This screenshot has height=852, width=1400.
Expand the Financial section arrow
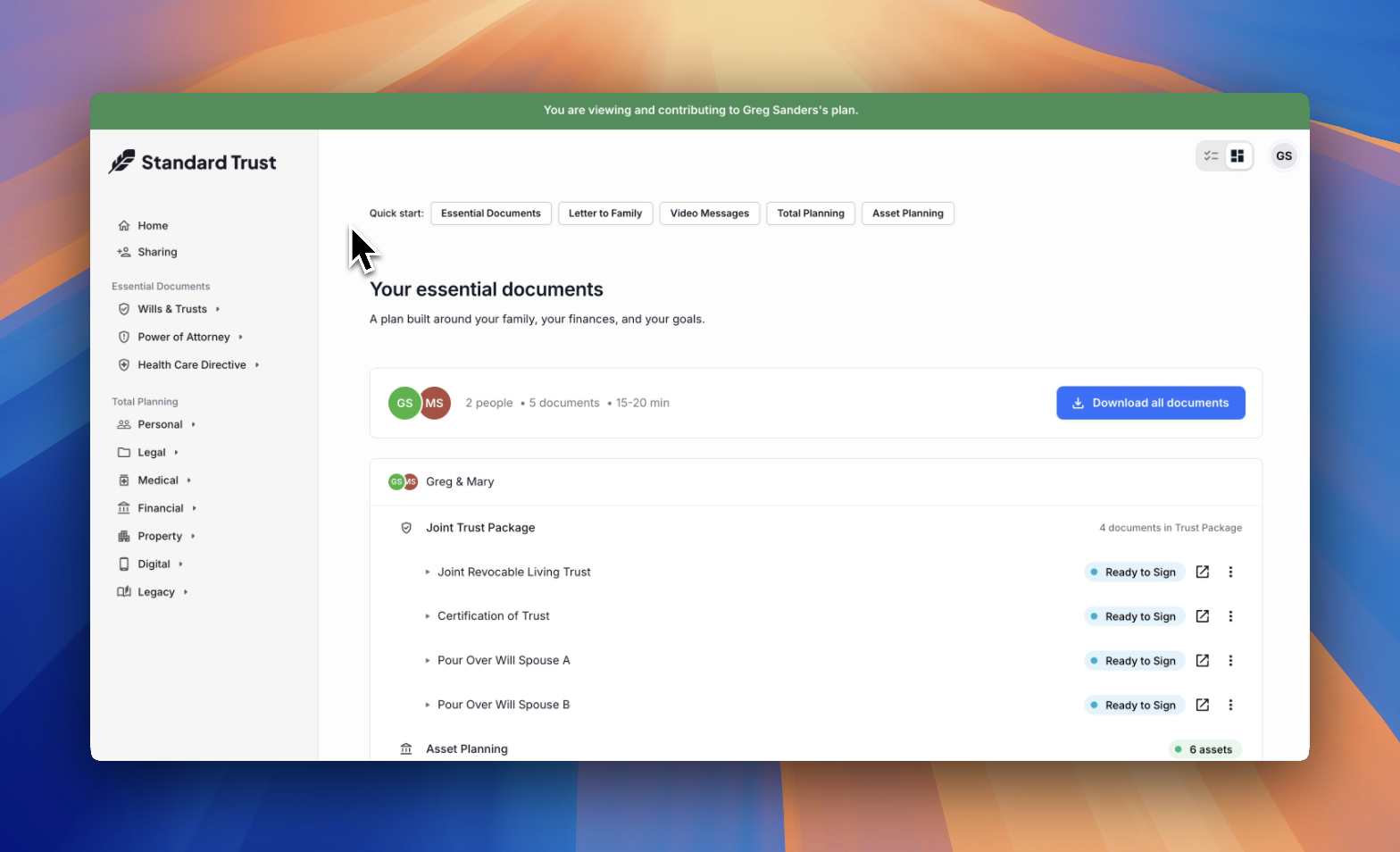[195, 508]
